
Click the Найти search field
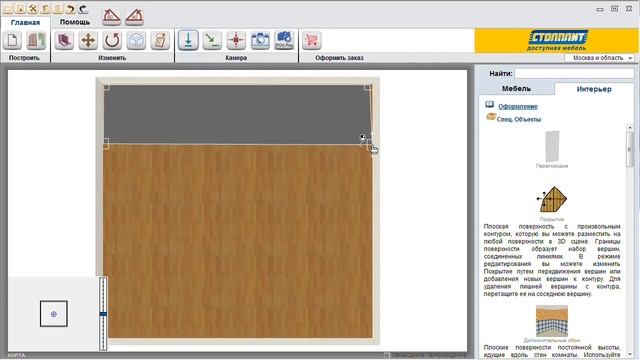[x=574, y=73]
